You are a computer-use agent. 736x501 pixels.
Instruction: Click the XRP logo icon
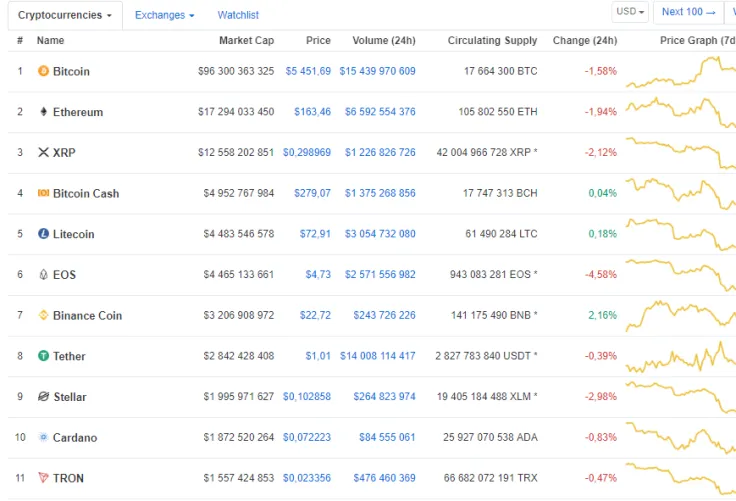tap(43, 152)
